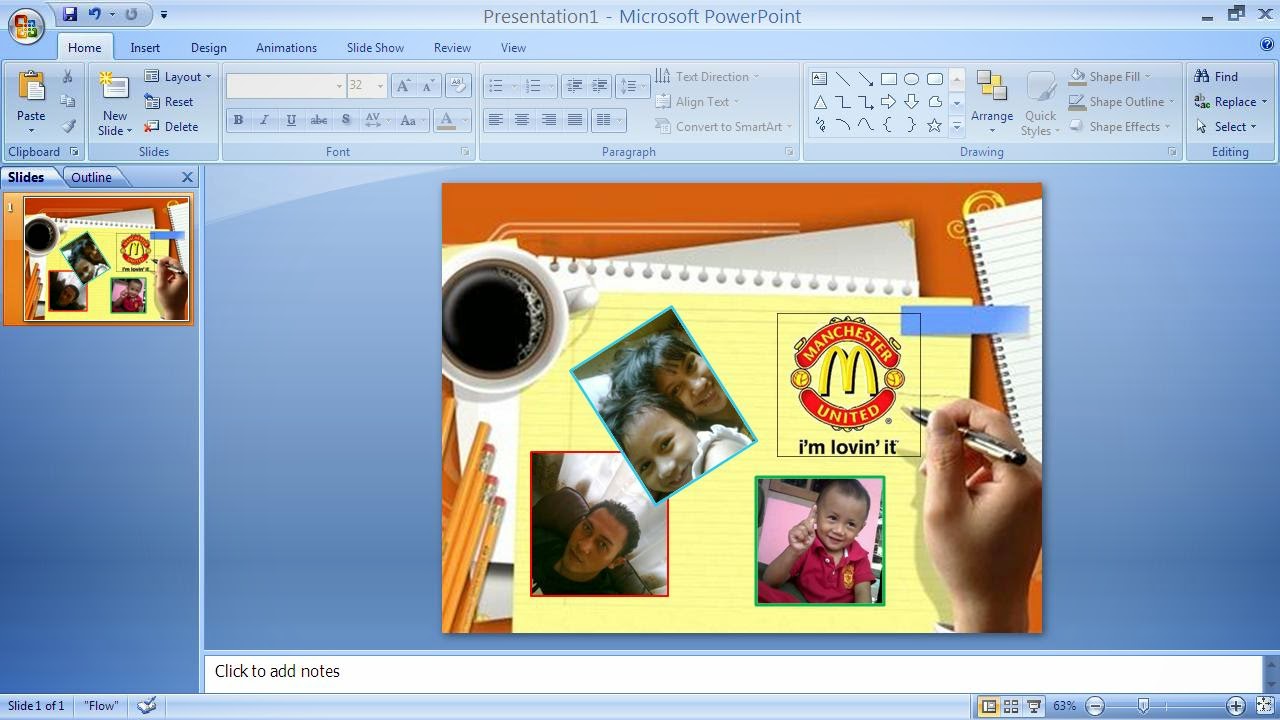Switch to the Review ribbon tab
This screenshot has width=1280, height=720.
pyautogui.click(x=452, y=47)
